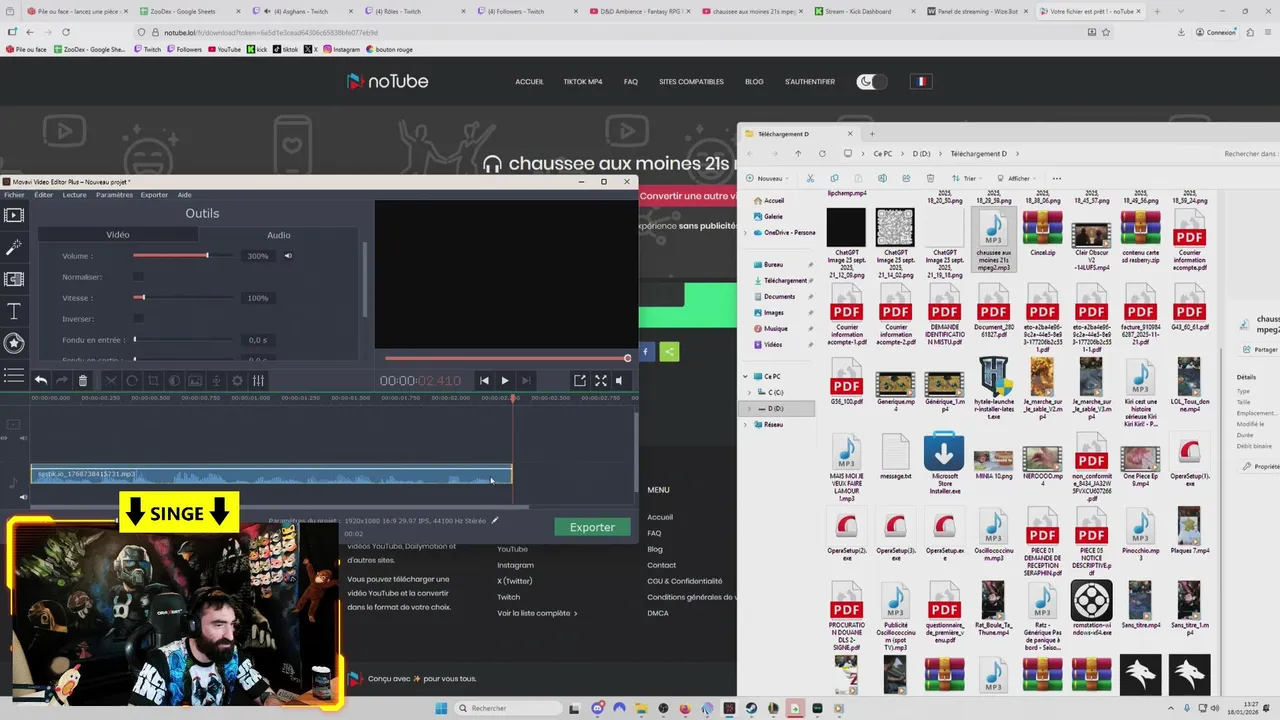Click Cut icon in Explorer toolbar
The width and height of the screenshot is (1280, 720).
point(810,178)
